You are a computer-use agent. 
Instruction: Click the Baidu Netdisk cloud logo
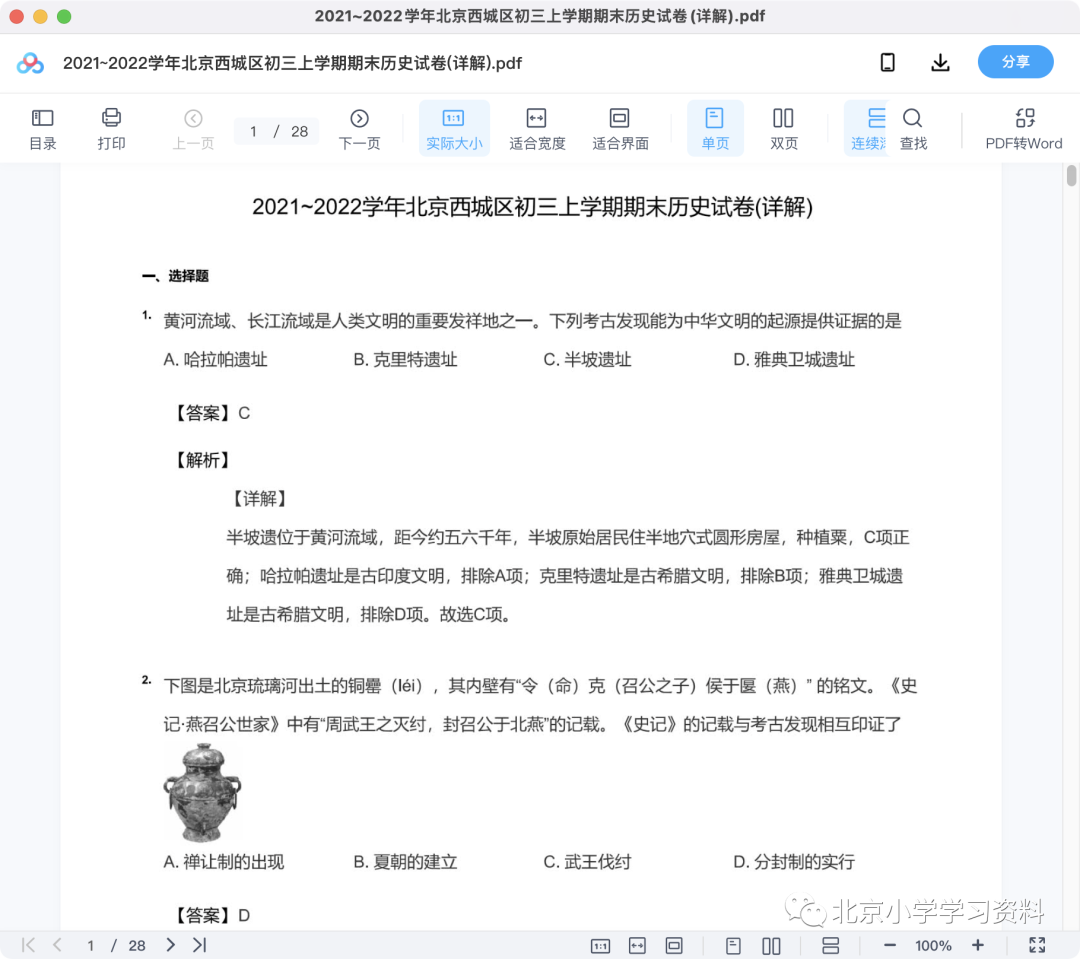pyautogui.click(x=30, y=63)
